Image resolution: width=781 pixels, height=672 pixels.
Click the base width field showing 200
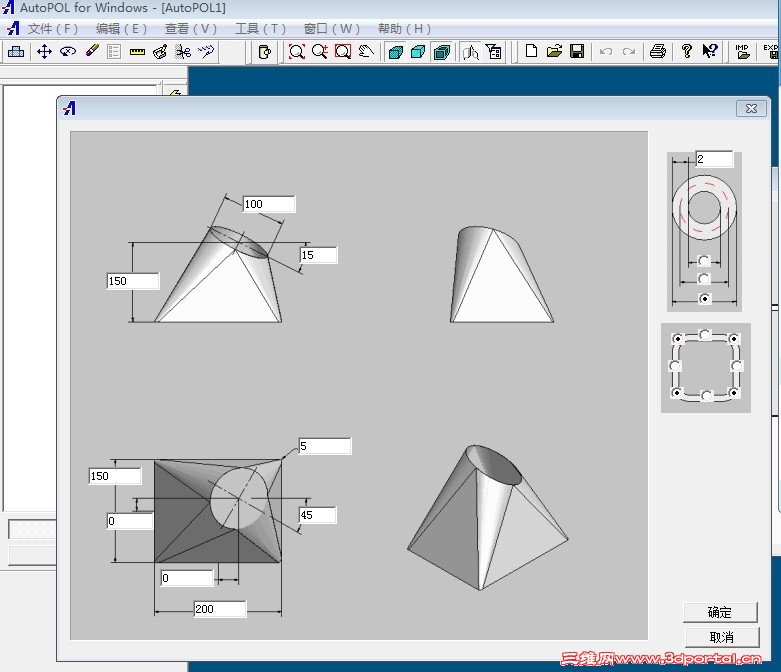(x=219, y=609)
